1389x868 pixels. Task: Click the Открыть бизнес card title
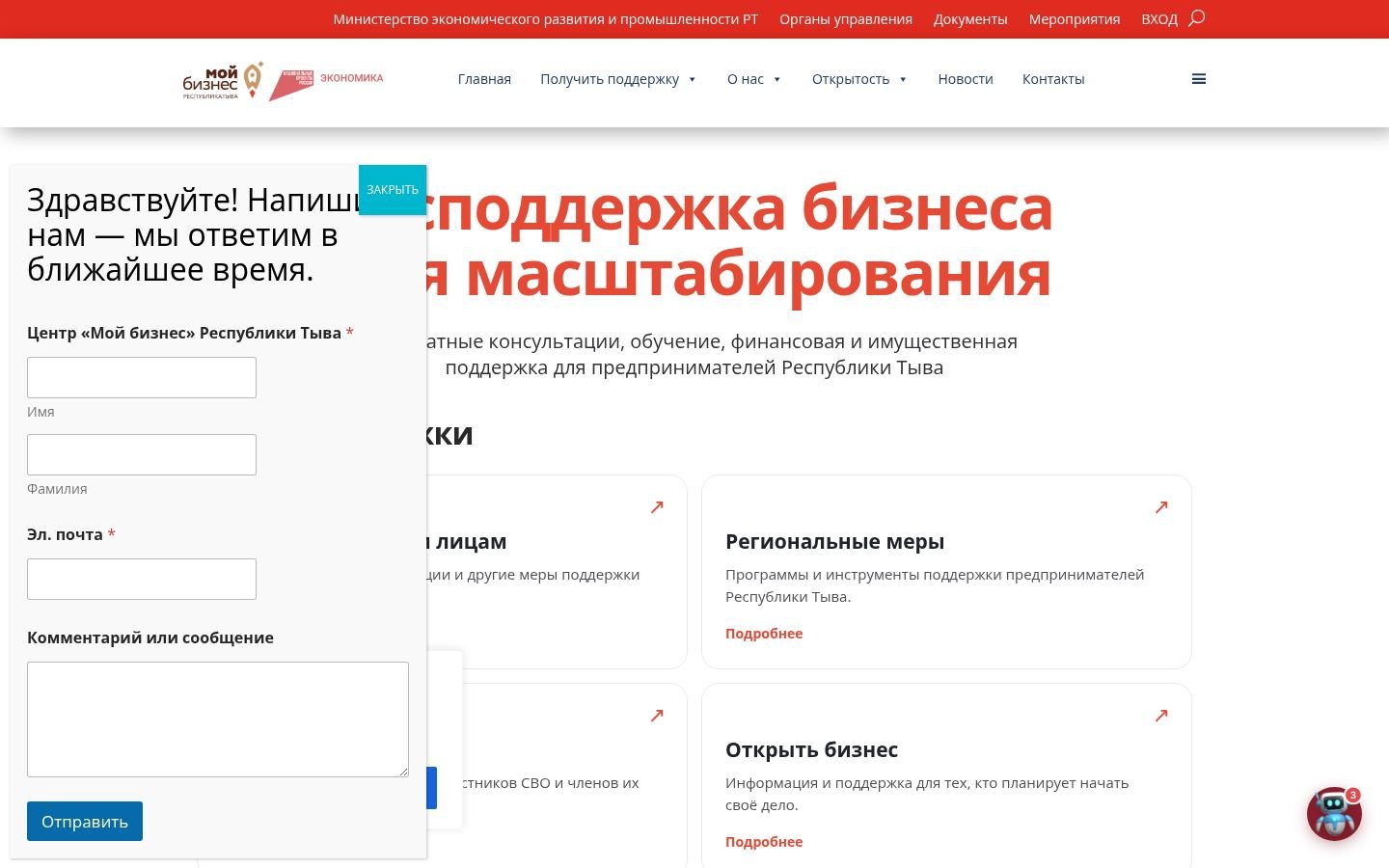pos(811,750)
